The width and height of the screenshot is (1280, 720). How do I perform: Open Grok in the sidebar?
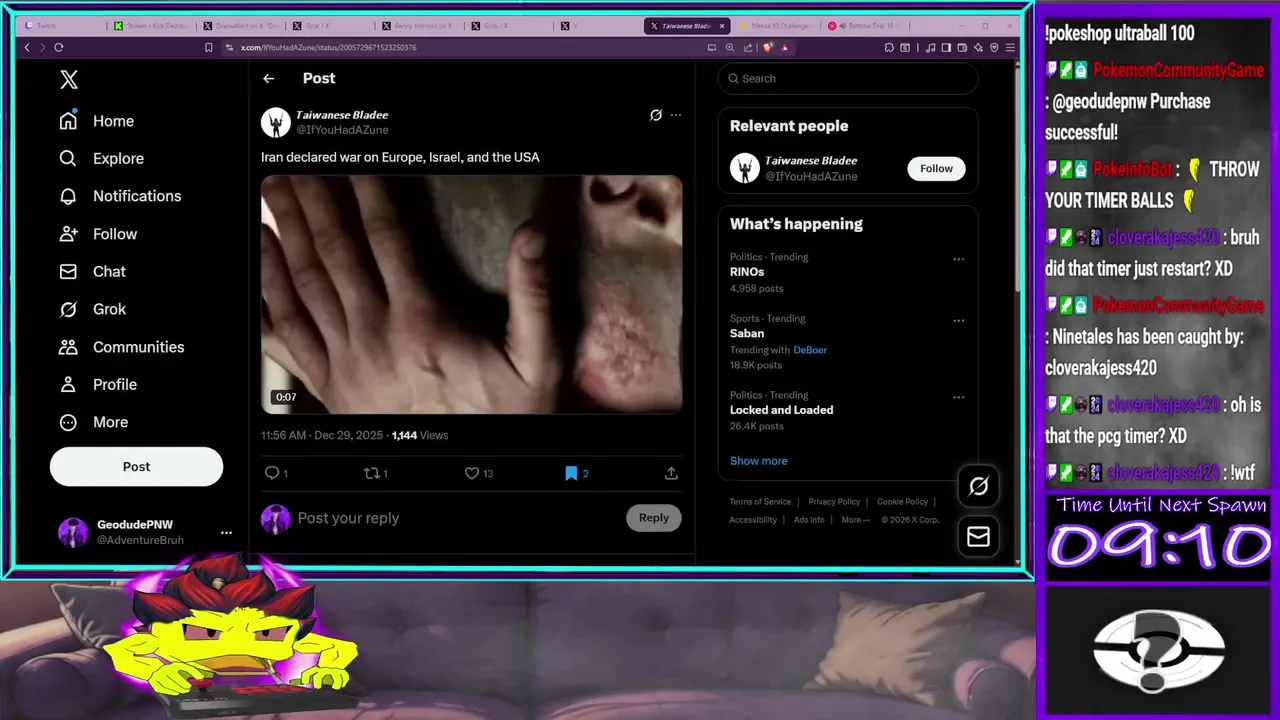click(92, 309)
